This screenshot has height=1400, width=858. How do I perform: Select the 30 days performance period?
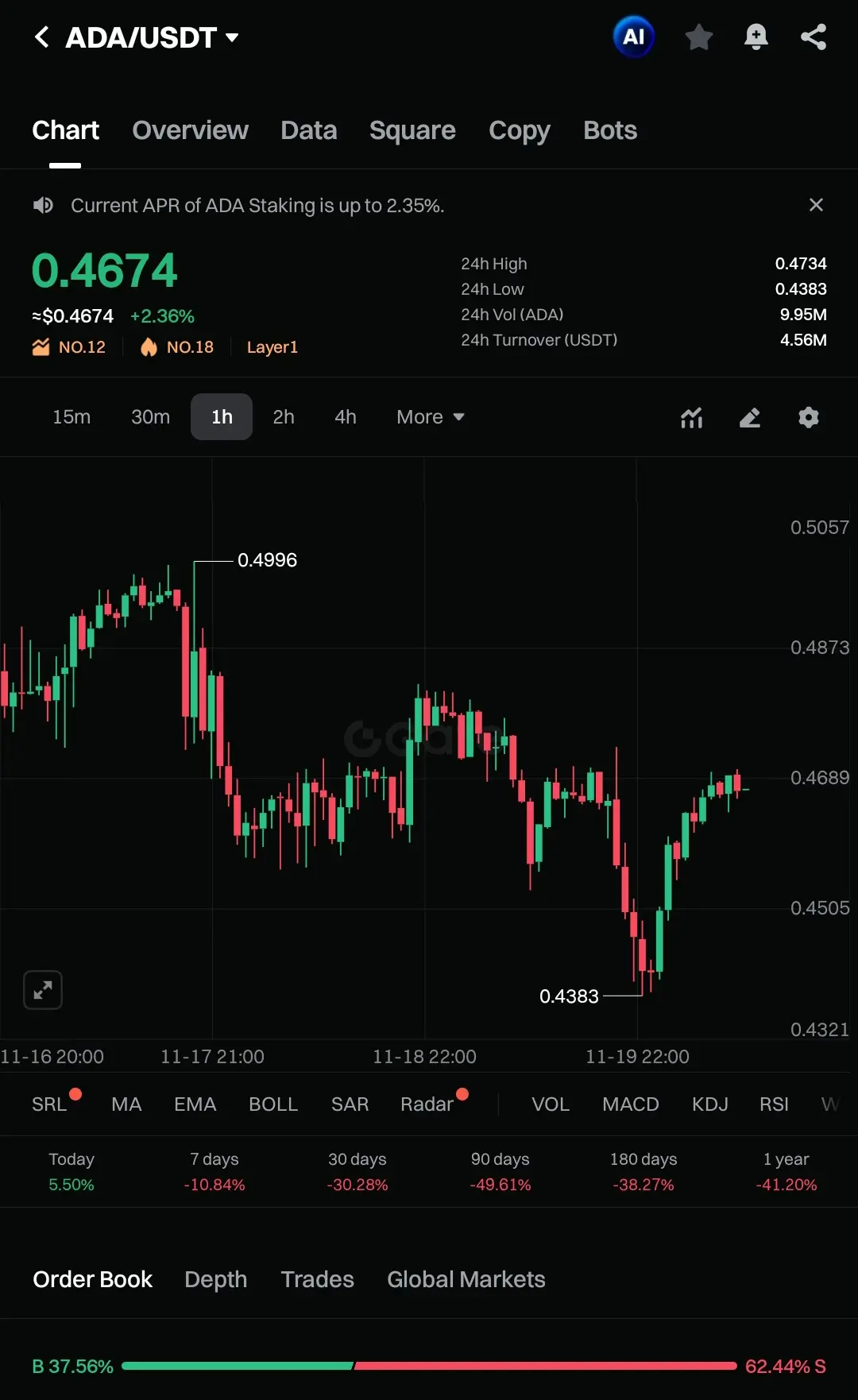tap(357, 1172)
